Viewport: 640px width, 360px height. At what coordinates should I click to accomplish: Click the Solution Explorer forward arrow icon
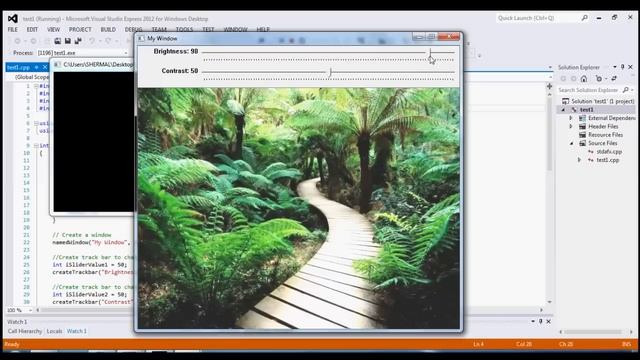[x=573, y=78]
